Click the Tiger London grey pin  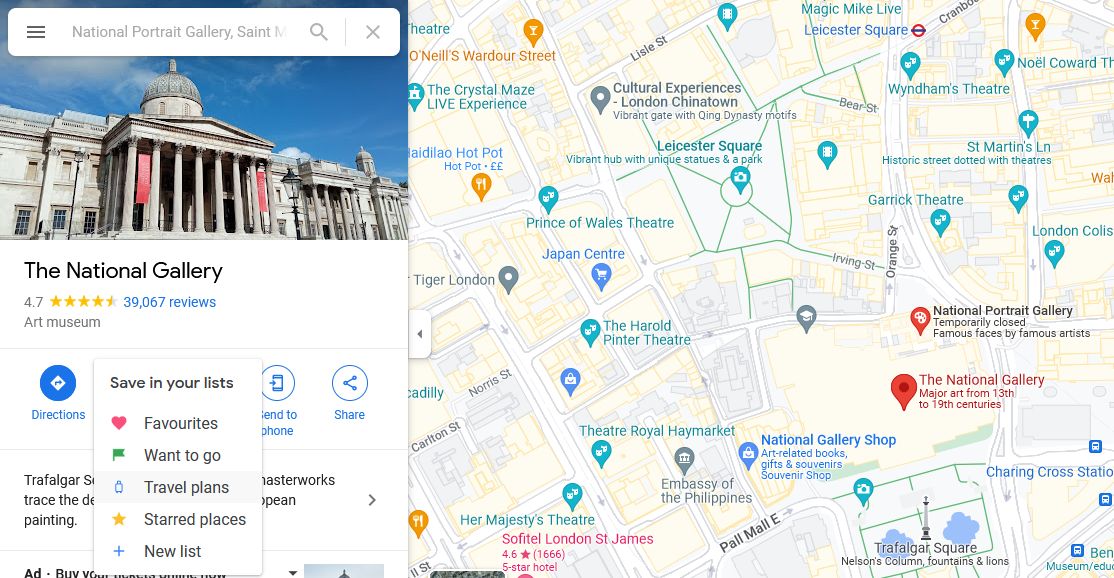(508, 279)
